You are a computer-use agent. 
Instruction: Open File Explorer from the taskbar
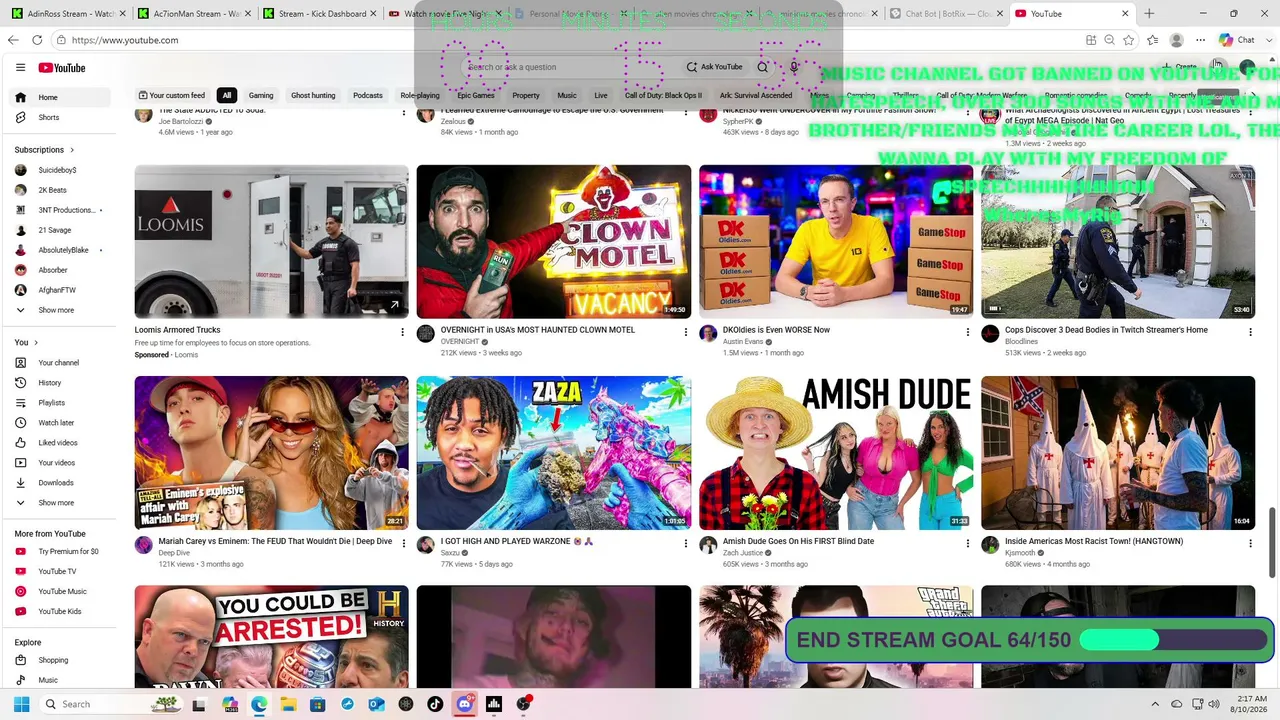(288, 704)
